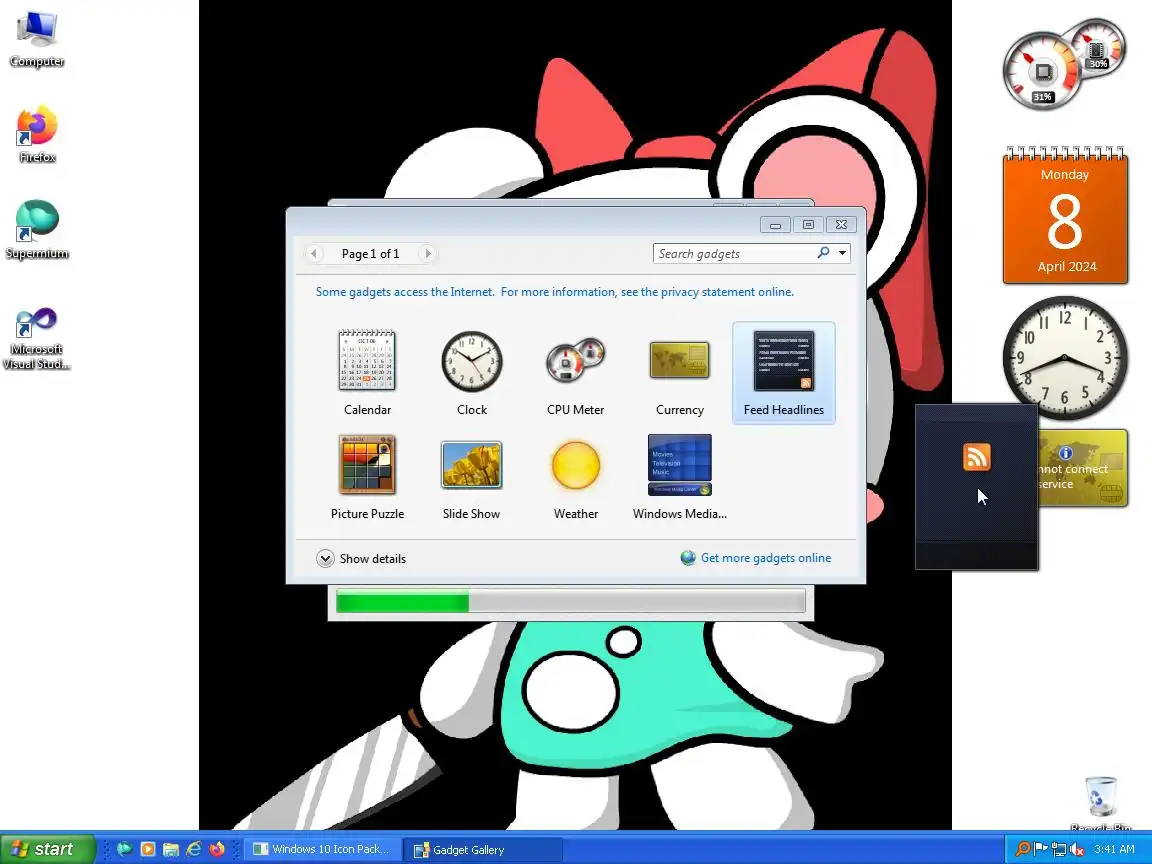Open the folder icon in quick launch

170,849
